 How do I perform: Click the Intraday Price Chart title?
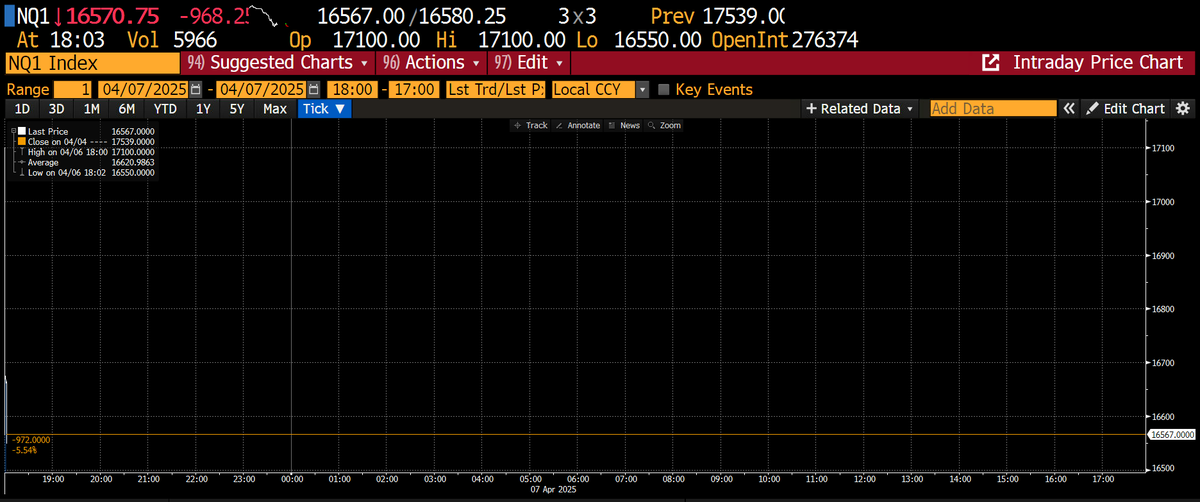click(x=1098, y=62)
